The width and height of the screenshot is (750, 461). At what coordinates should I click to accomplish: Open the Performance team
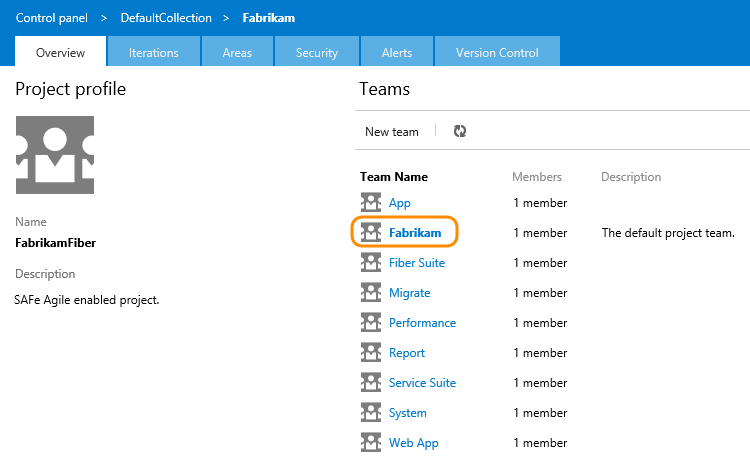[422, 323]
